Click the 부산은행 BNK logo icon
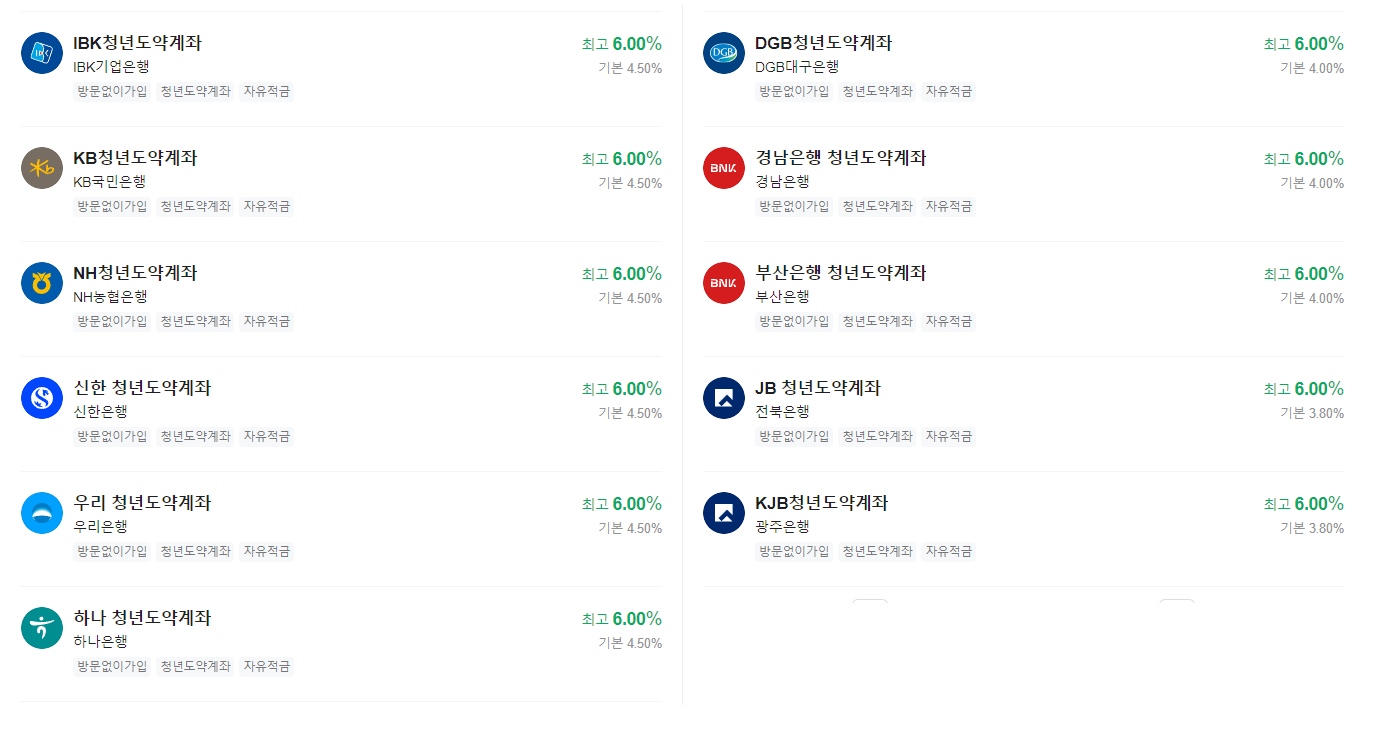 click(x=723, y=283)
